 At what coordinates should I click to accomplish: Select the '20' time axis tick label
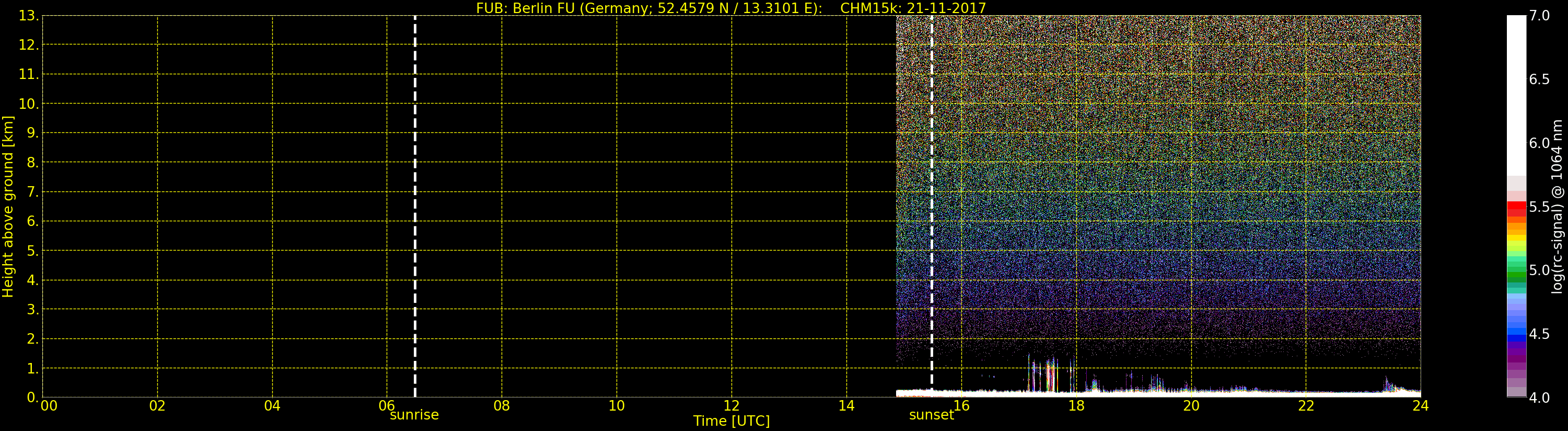pos(1191,406)
